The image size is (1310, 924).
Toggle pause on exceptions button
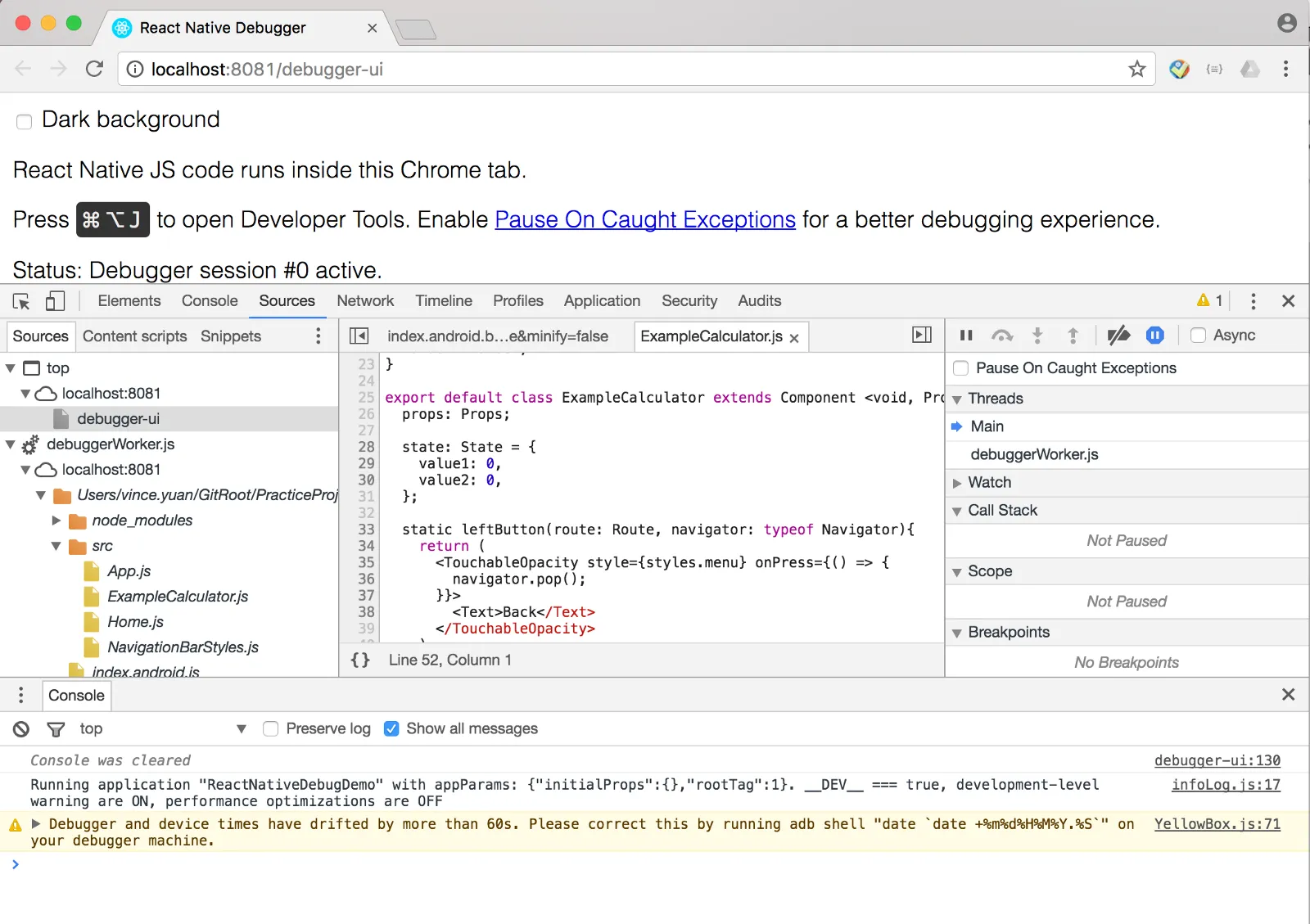click(x=1155, y=335)
